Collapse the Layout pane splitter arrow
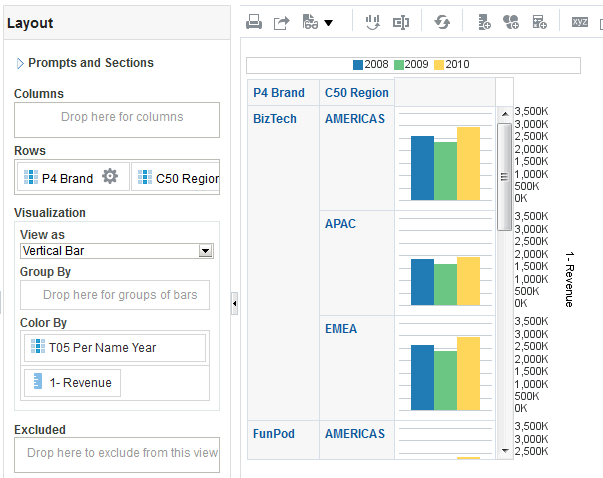The width and height of the screenshot is (603, 478). coord(234,303)
